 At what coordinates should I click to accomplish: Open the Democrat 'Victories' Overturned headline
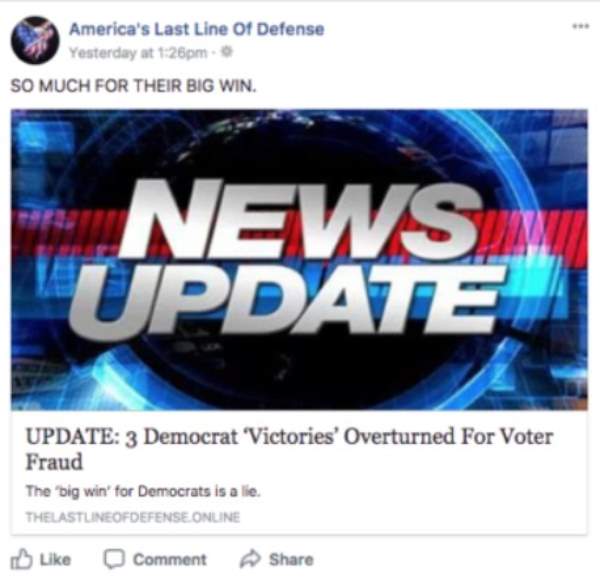tap(289, 449)
